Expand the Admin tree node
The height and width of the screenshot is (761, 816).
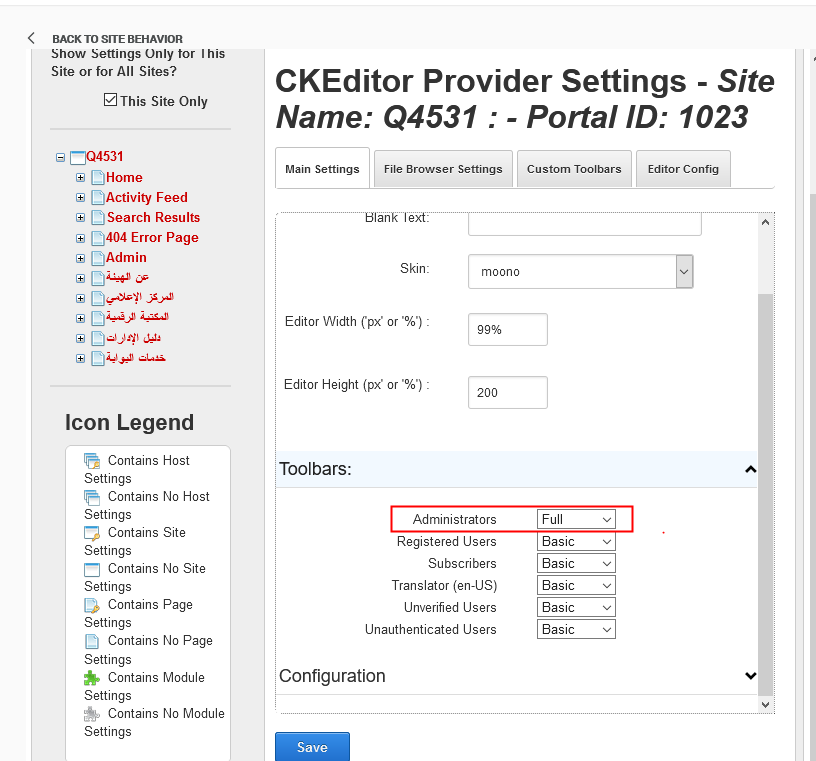[80, 258]
